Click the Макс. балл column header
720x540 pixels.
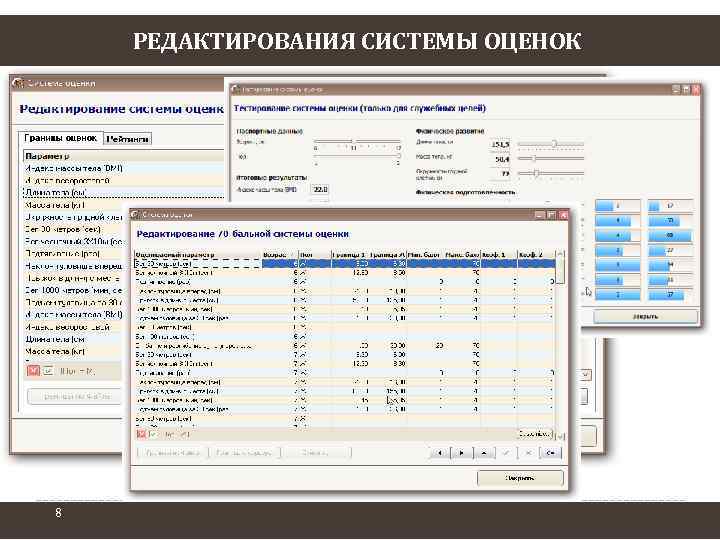(462, 254)
